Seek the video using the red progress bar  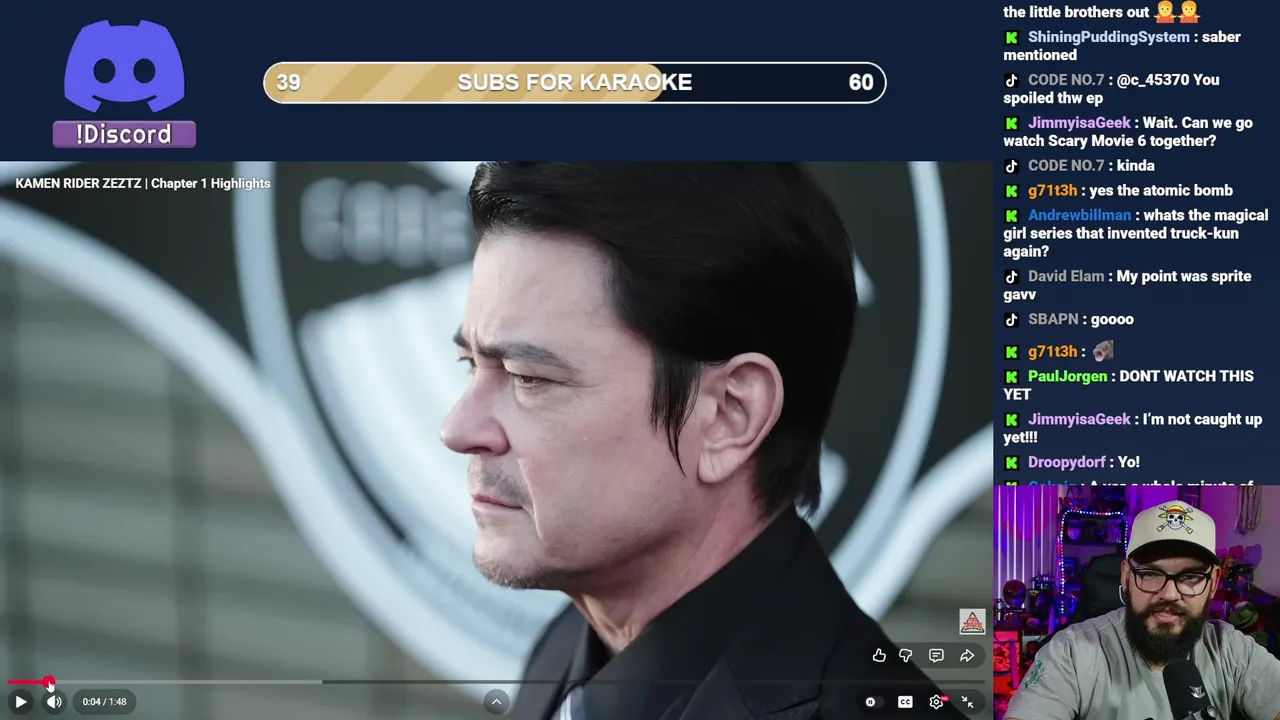click(x=496, y=683)
